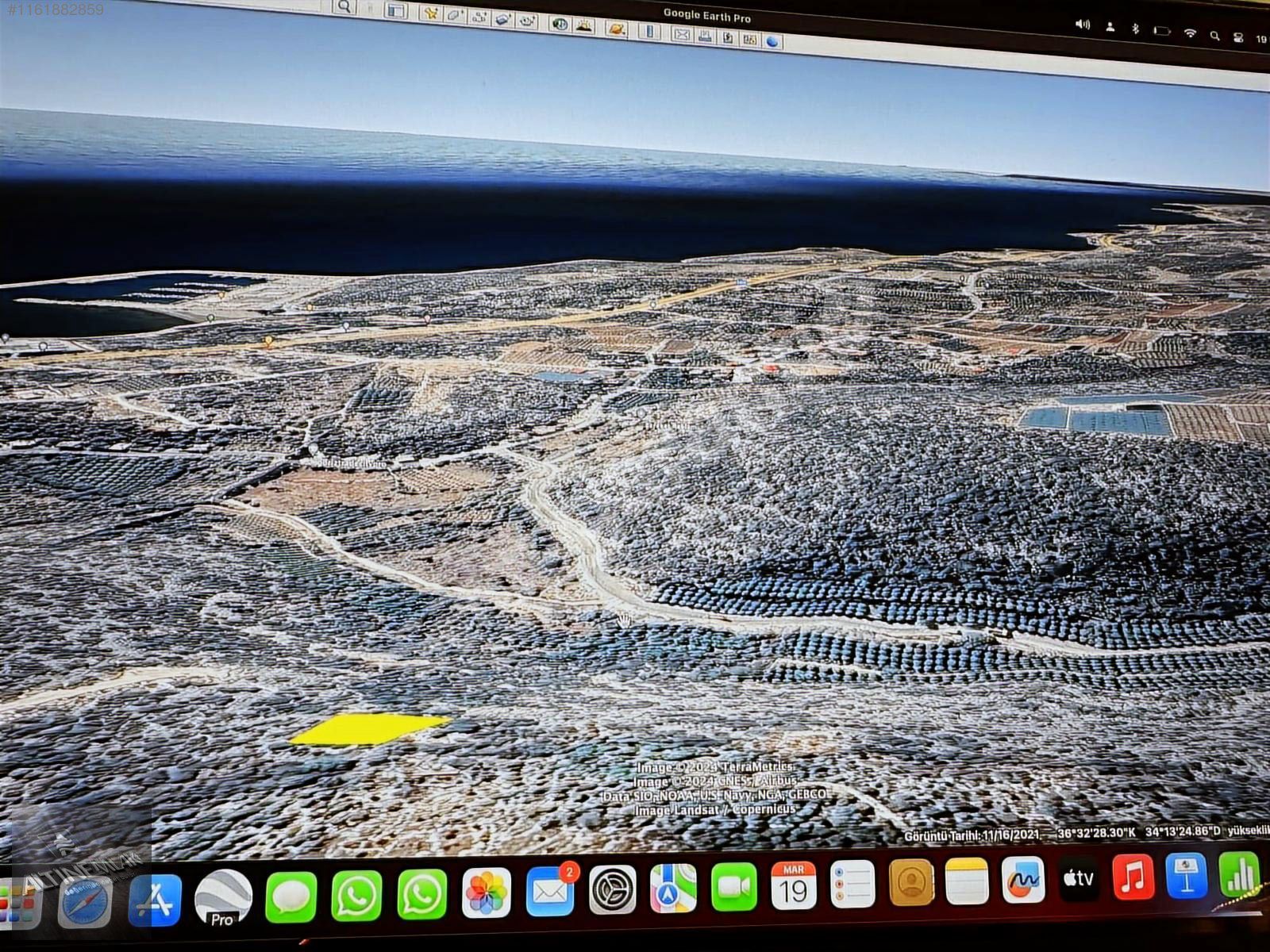Select the Add Path tool
Image resolution: width=1270 pixels, height=952 pixels.
click(479, 17)
